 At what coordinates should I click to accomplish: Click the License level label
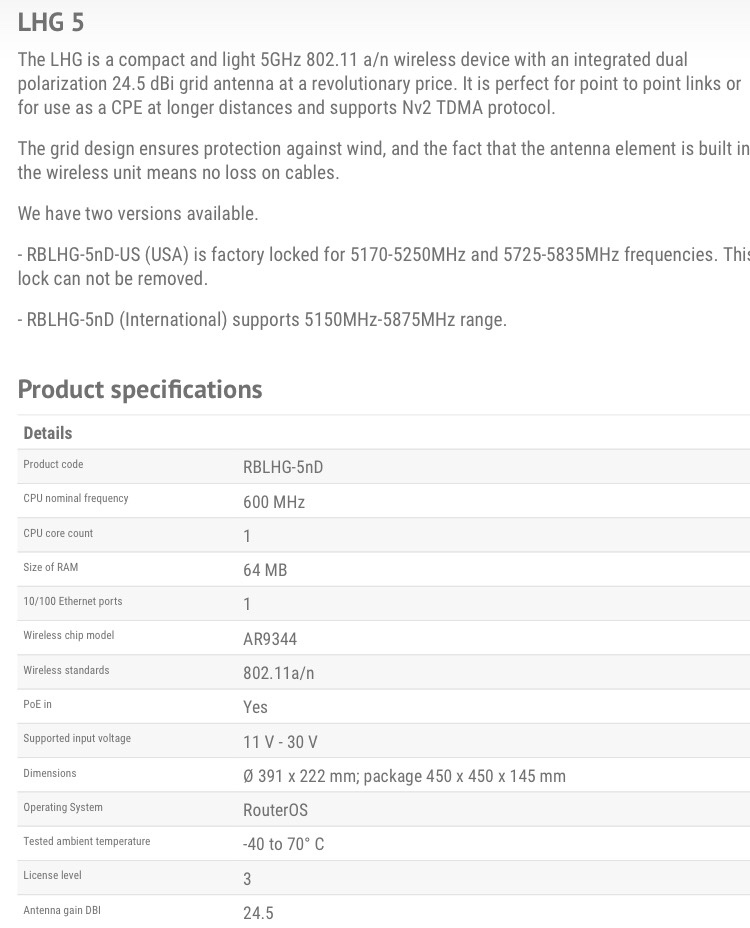(53, 875)
